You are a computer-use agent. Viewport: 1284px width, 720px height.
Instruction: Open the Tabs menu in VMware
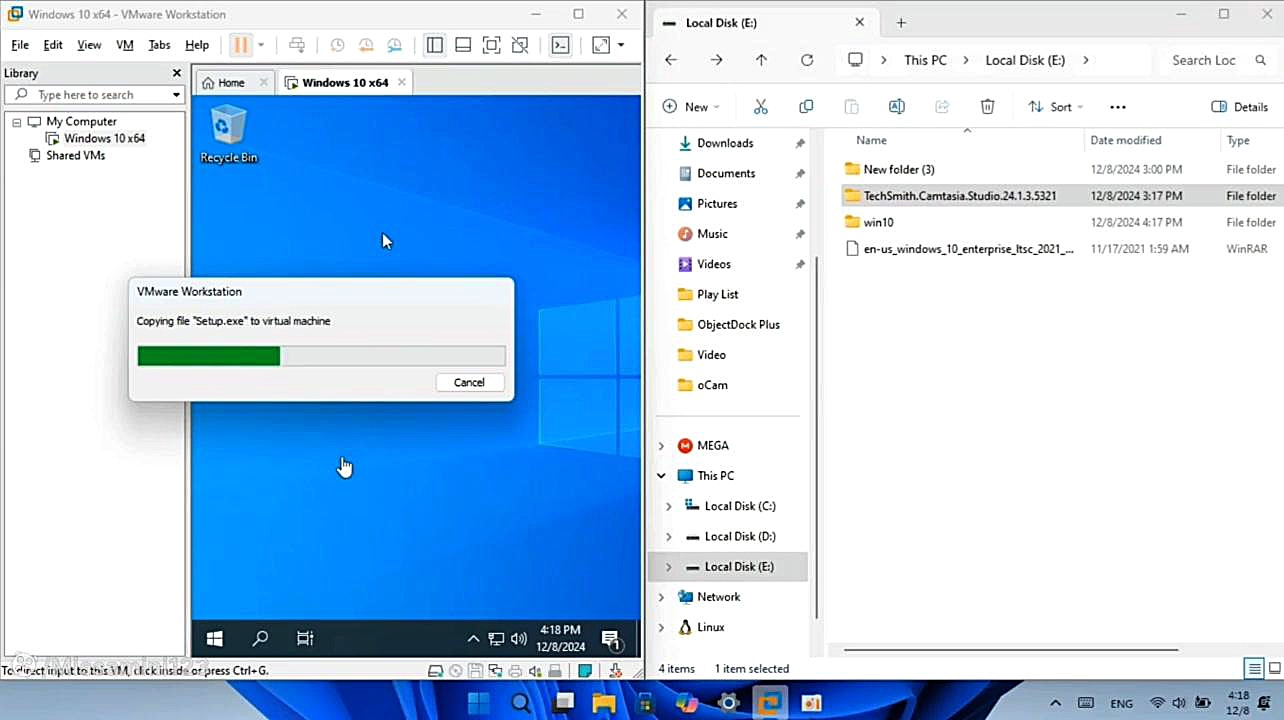pyautogui.click(x=159, y=45)
